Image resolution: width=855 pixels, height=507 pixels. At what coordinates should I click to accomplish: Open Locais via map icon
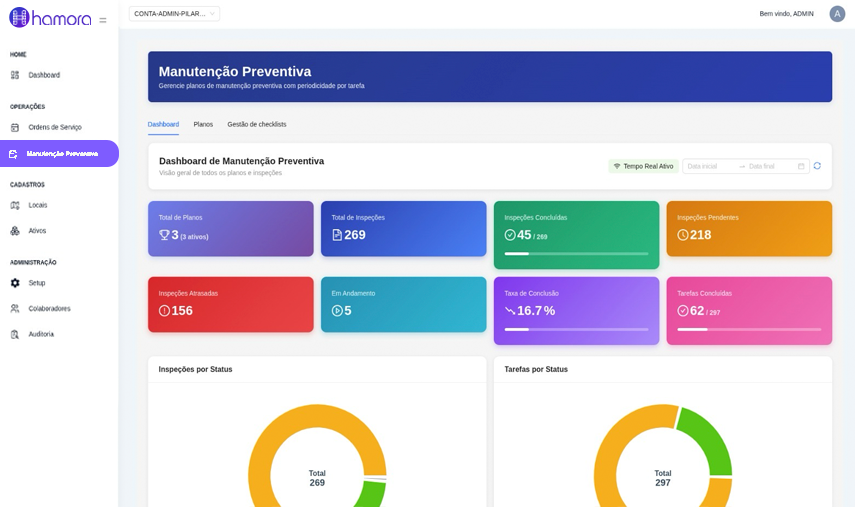point(15,205)
